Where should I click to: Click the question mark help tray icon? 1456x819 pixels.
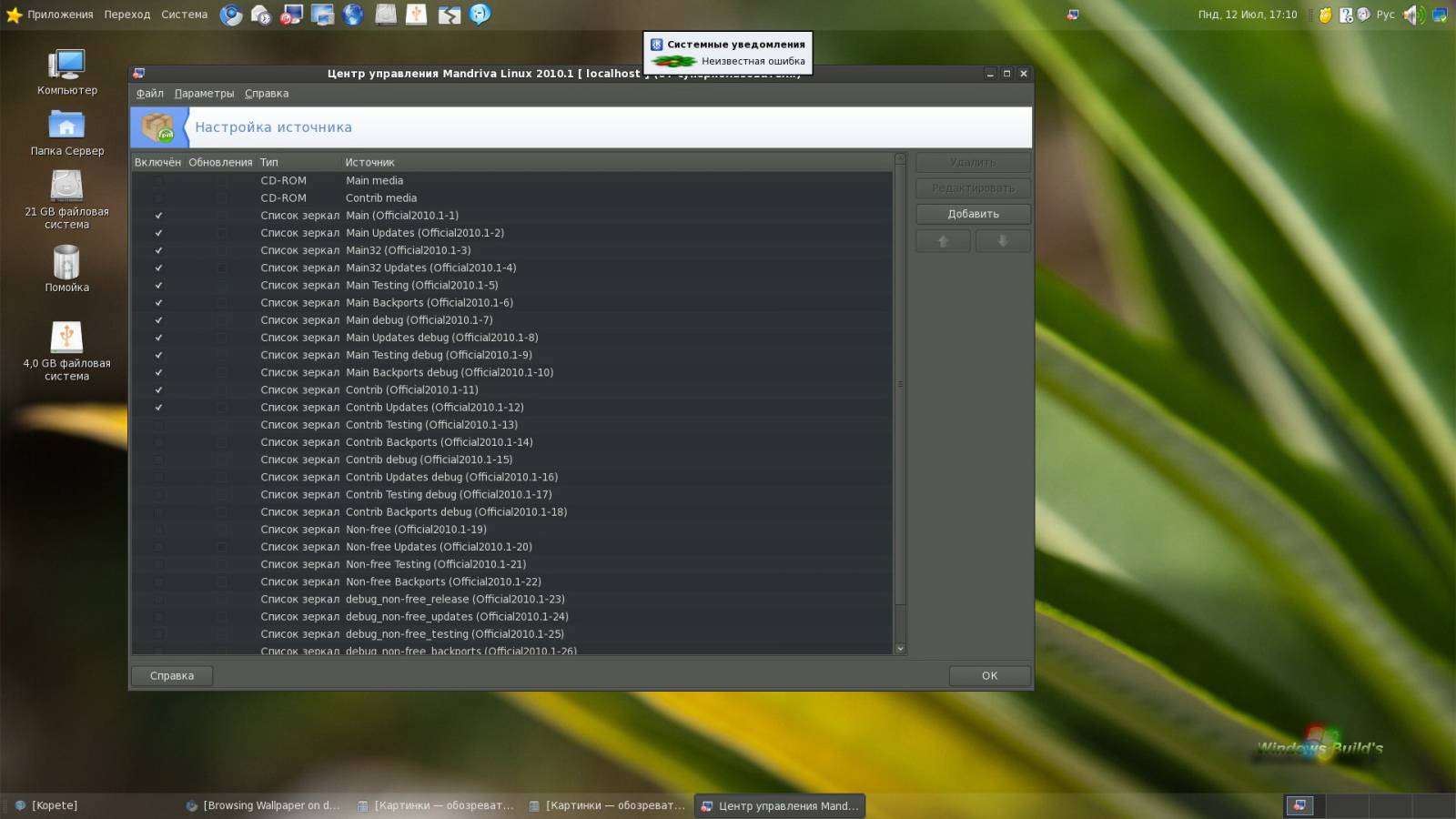[1346, 15]
